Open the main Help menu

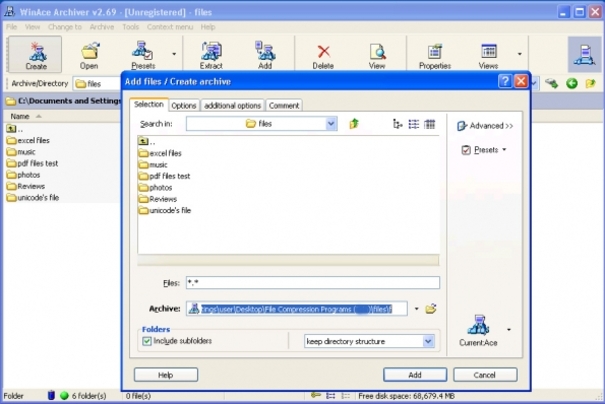(x=208, y=27)
